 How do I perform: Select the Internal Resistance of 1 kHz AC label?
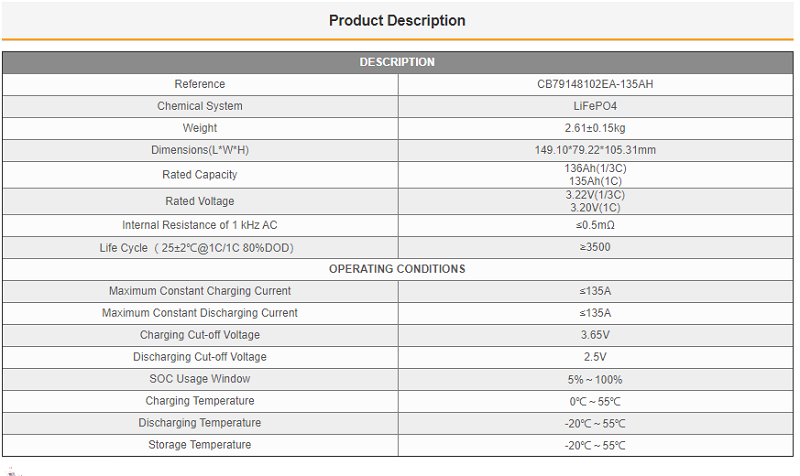coord(199,225)
